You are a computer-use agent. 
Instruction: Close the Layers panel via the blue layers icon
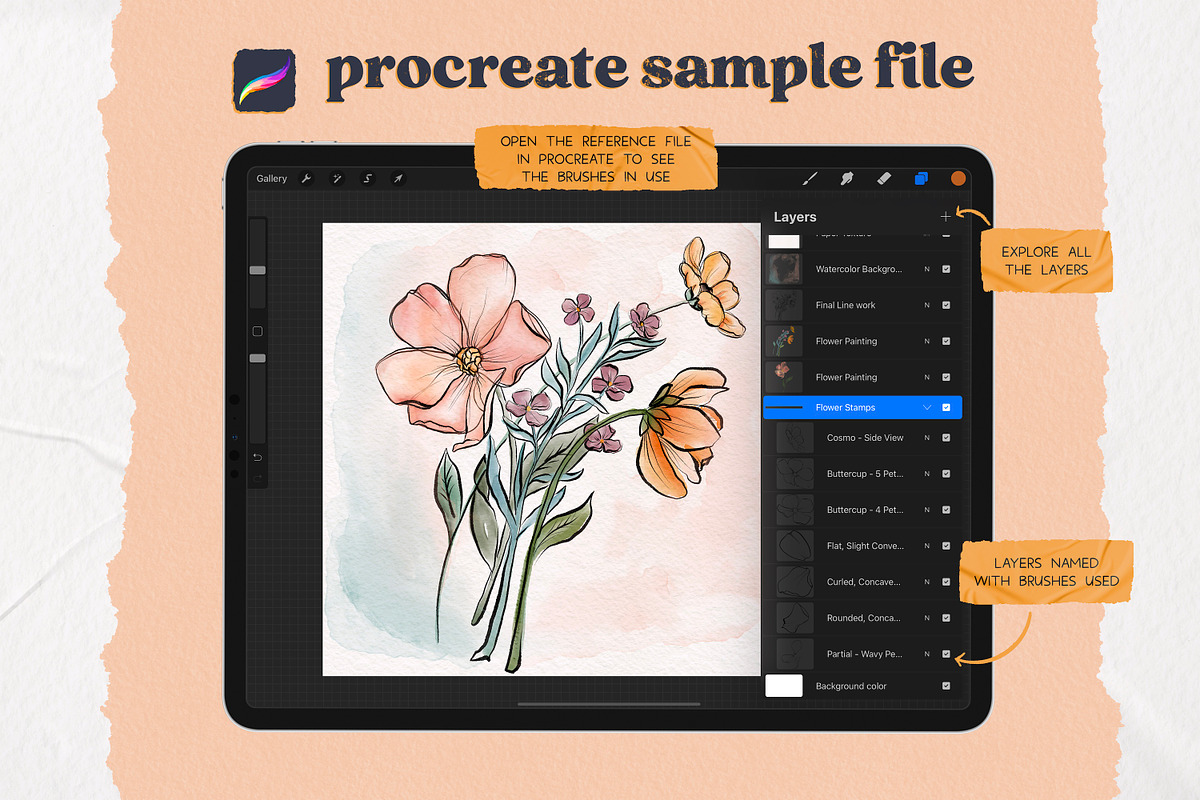click(x=920, y=179)
